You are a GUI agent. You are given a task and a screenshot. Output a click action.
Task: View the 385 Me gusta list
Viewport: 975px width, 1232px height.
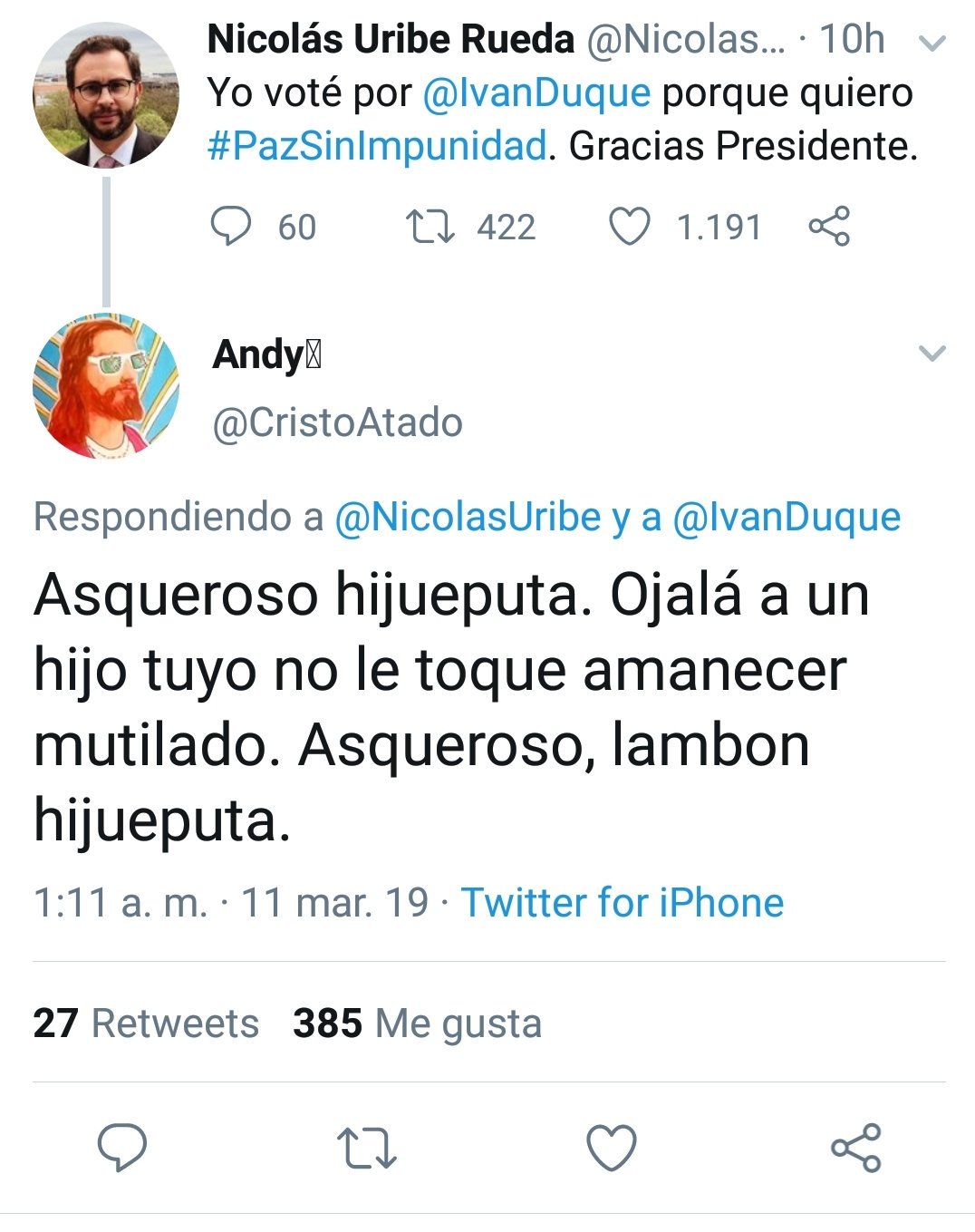coord(418,1023)
